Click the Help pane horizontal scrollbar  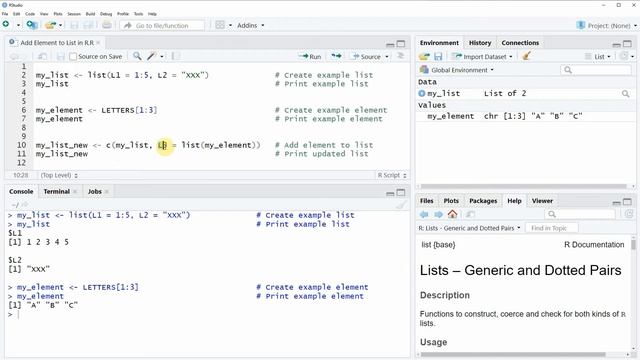(x=513, y=354)
